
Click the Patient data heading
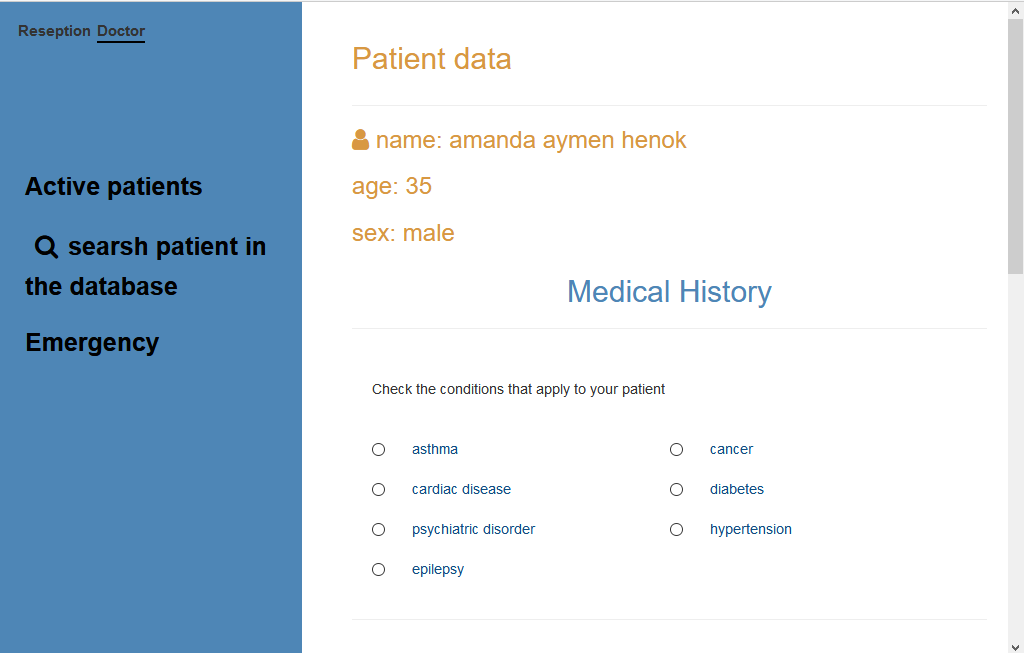(x=431, y=59)
